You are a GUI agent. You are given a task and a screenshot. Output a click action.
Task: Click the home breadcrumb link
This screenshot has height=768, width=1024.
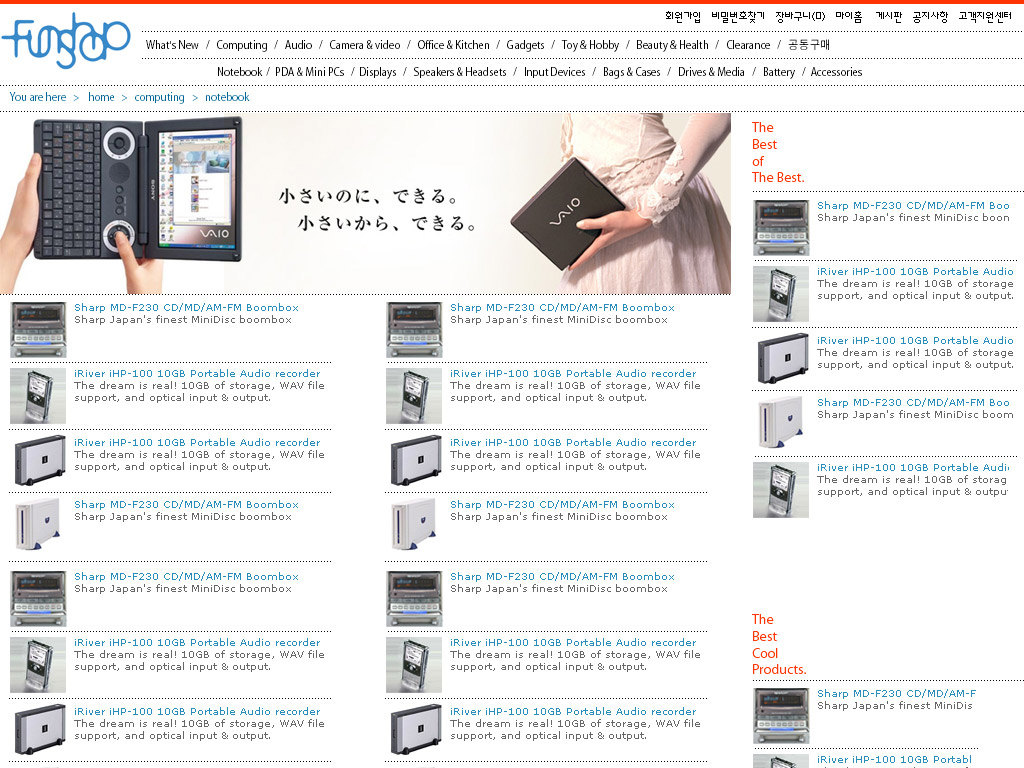(101, 97)
